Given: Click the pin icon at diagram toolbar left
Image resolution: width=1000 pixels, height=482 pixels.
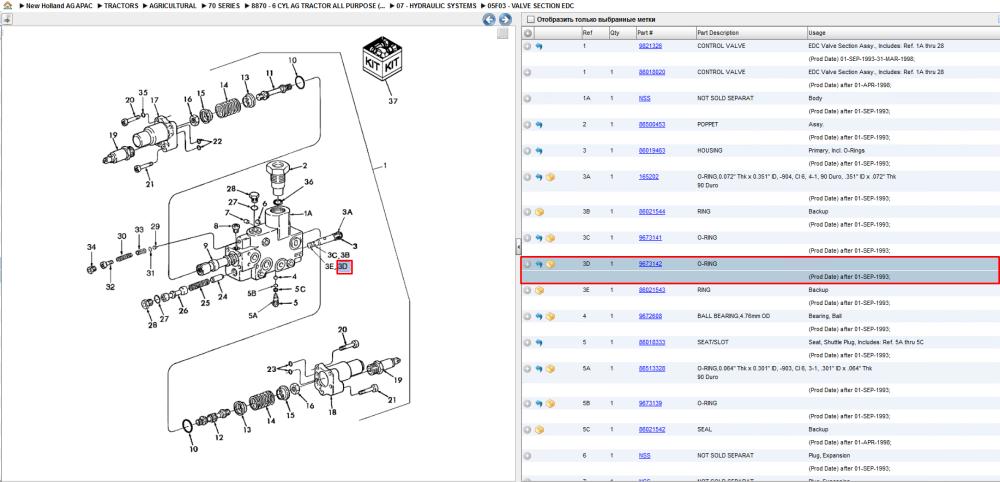Looking at the screenshot, I should [x=6, y=19].
